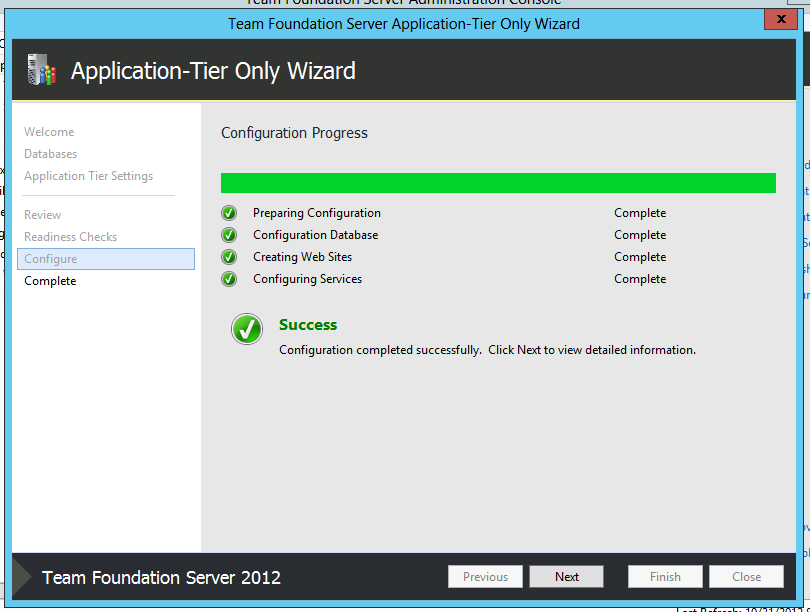Select the Complete step in sidebar
This screenshot has height=612, width=810.
50,281
